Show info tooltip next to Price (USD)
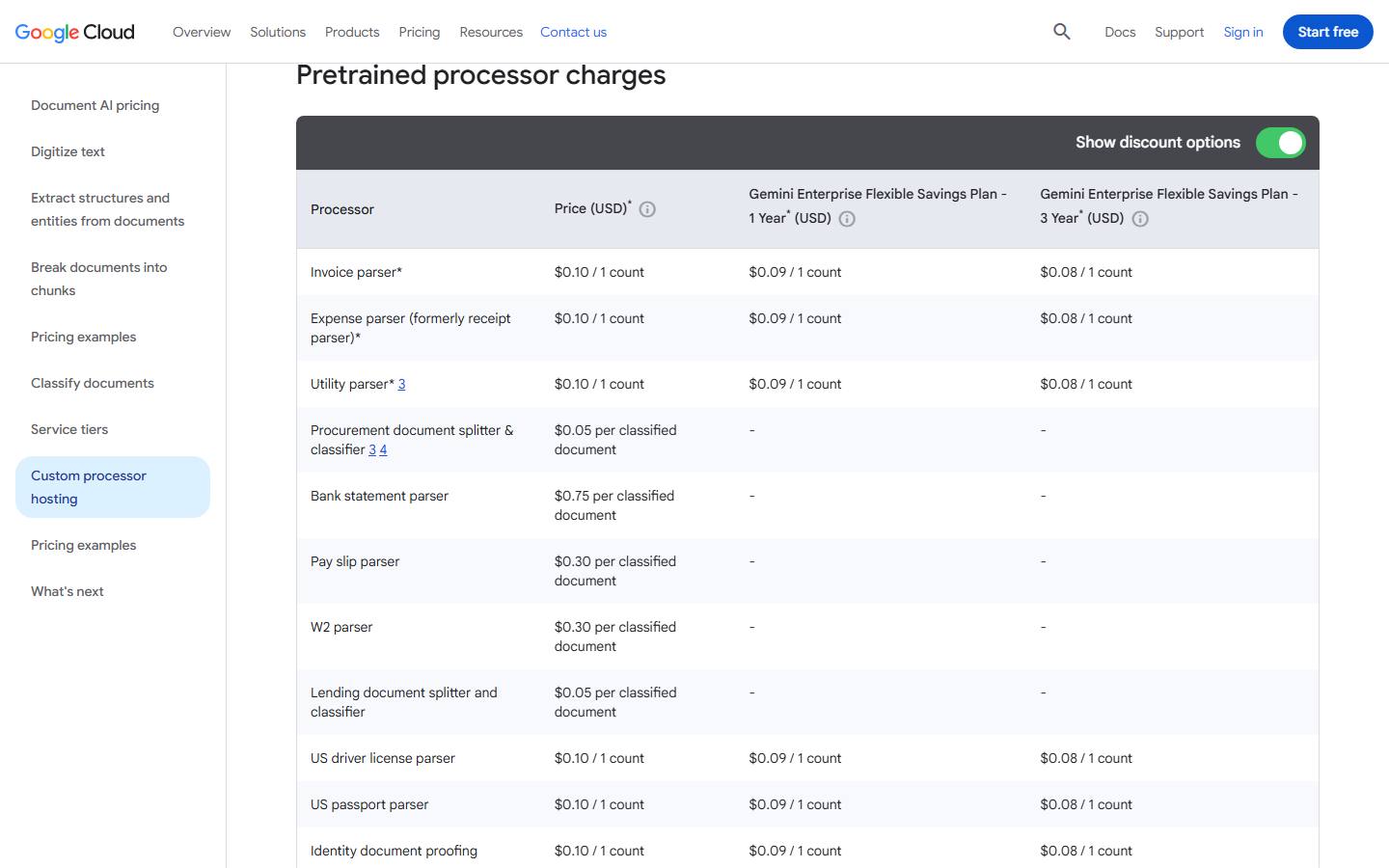The image size is (1389, 868). coord(647,209)
